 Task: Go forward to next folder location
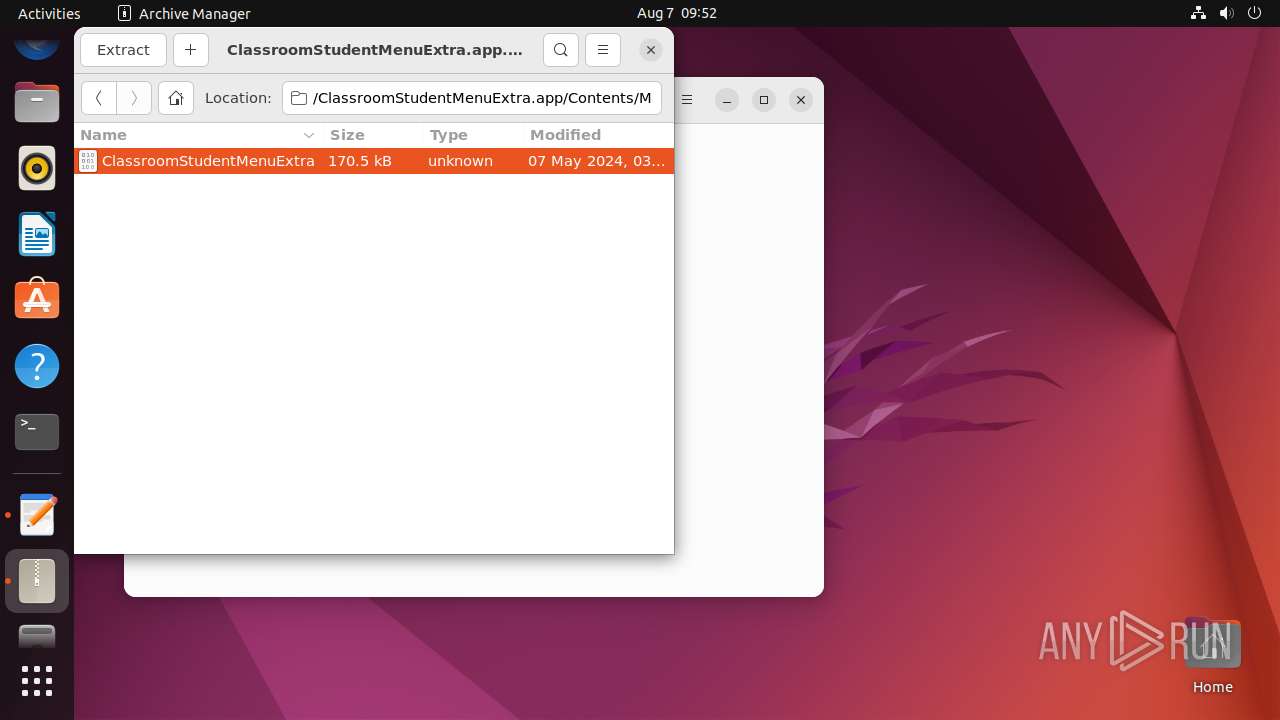[x=134, y=98]
